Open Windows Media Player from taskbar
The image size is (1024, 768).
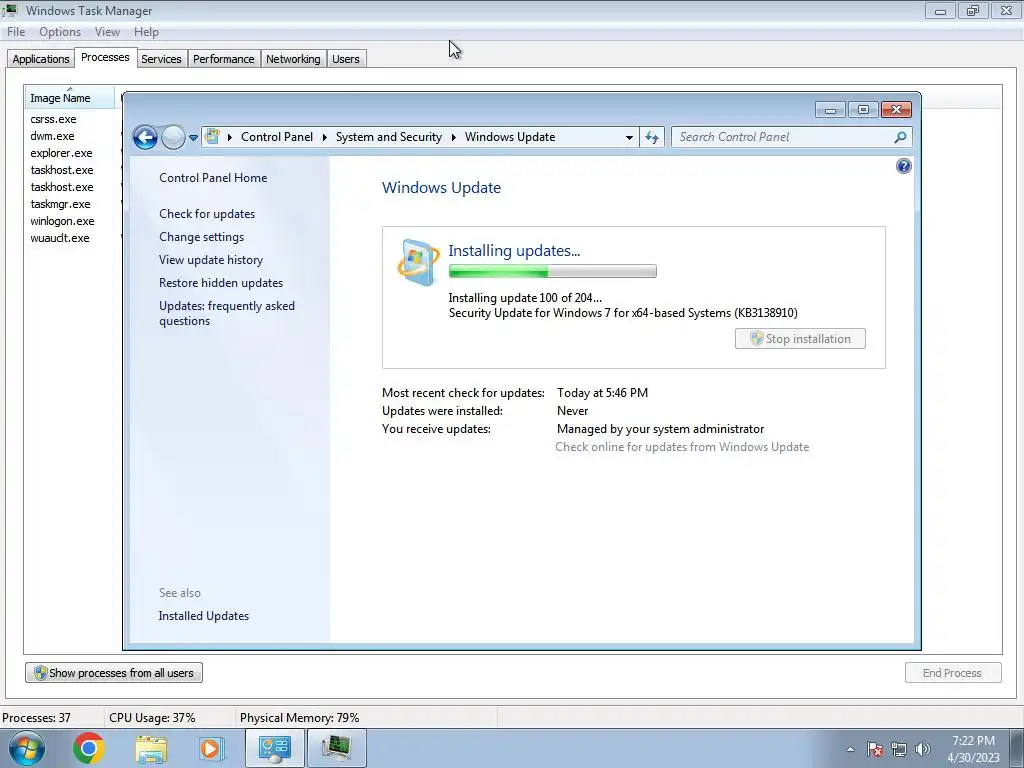coord(211,749)
